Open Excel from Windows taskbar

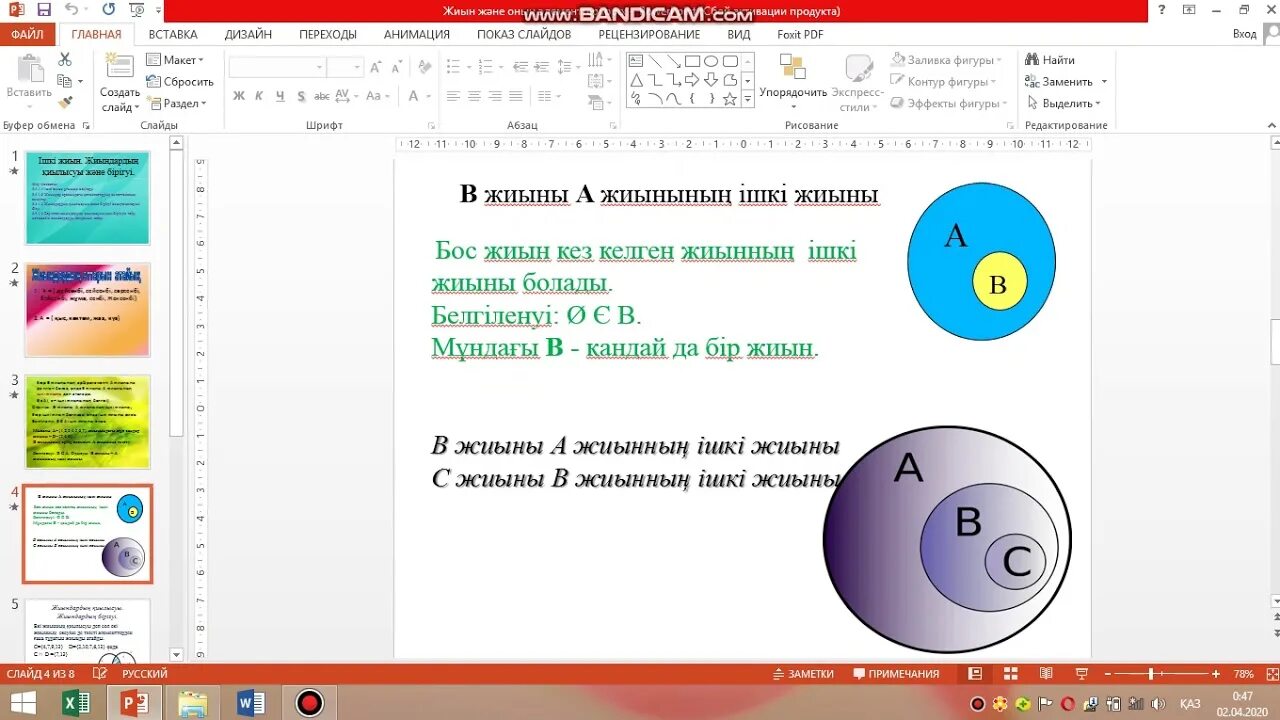77,703
